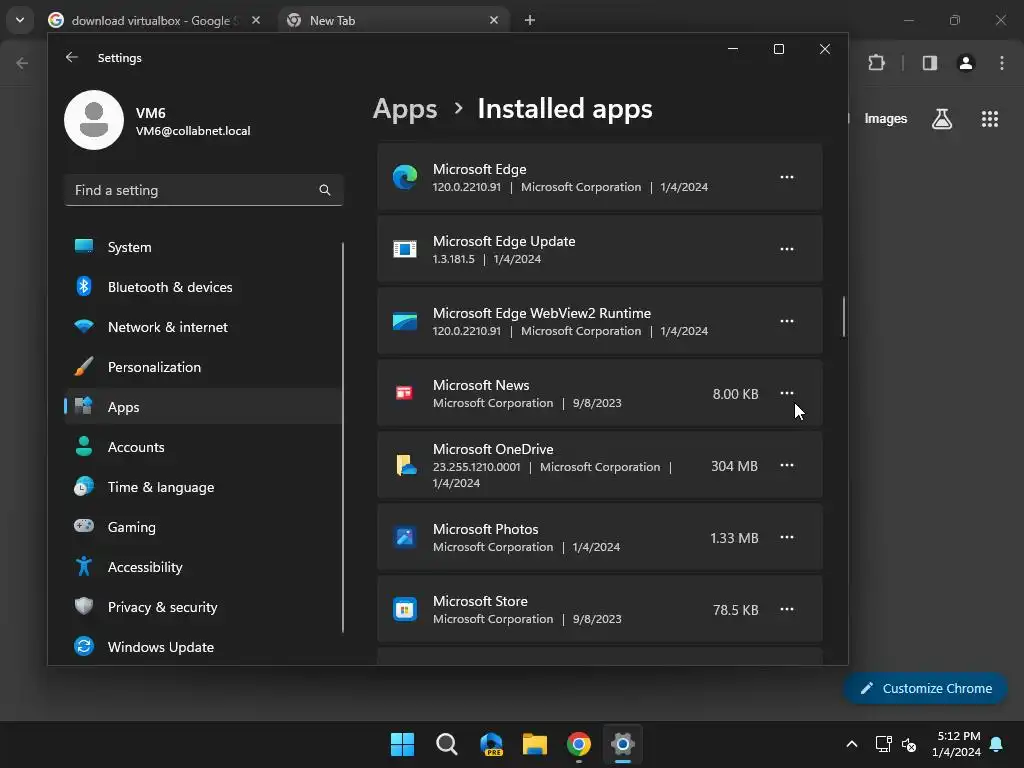
Task: Open the Windows Start menu
Action: coord(402,744)
